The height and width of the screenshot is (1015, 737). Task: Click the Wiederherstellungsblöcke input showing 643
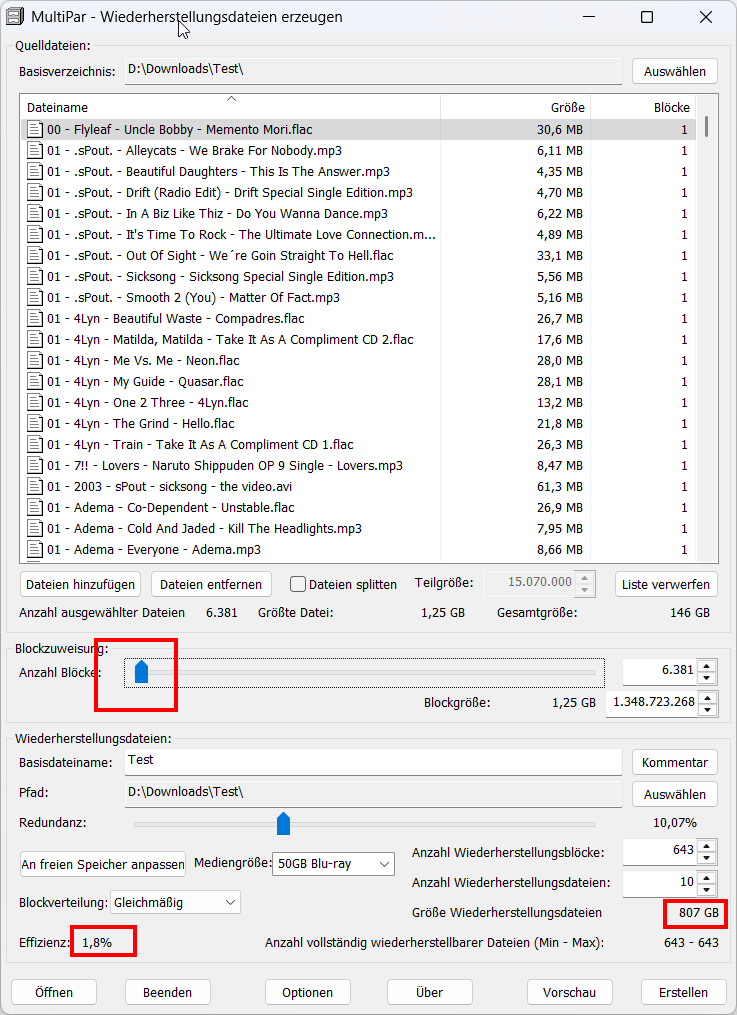(661, 851)
